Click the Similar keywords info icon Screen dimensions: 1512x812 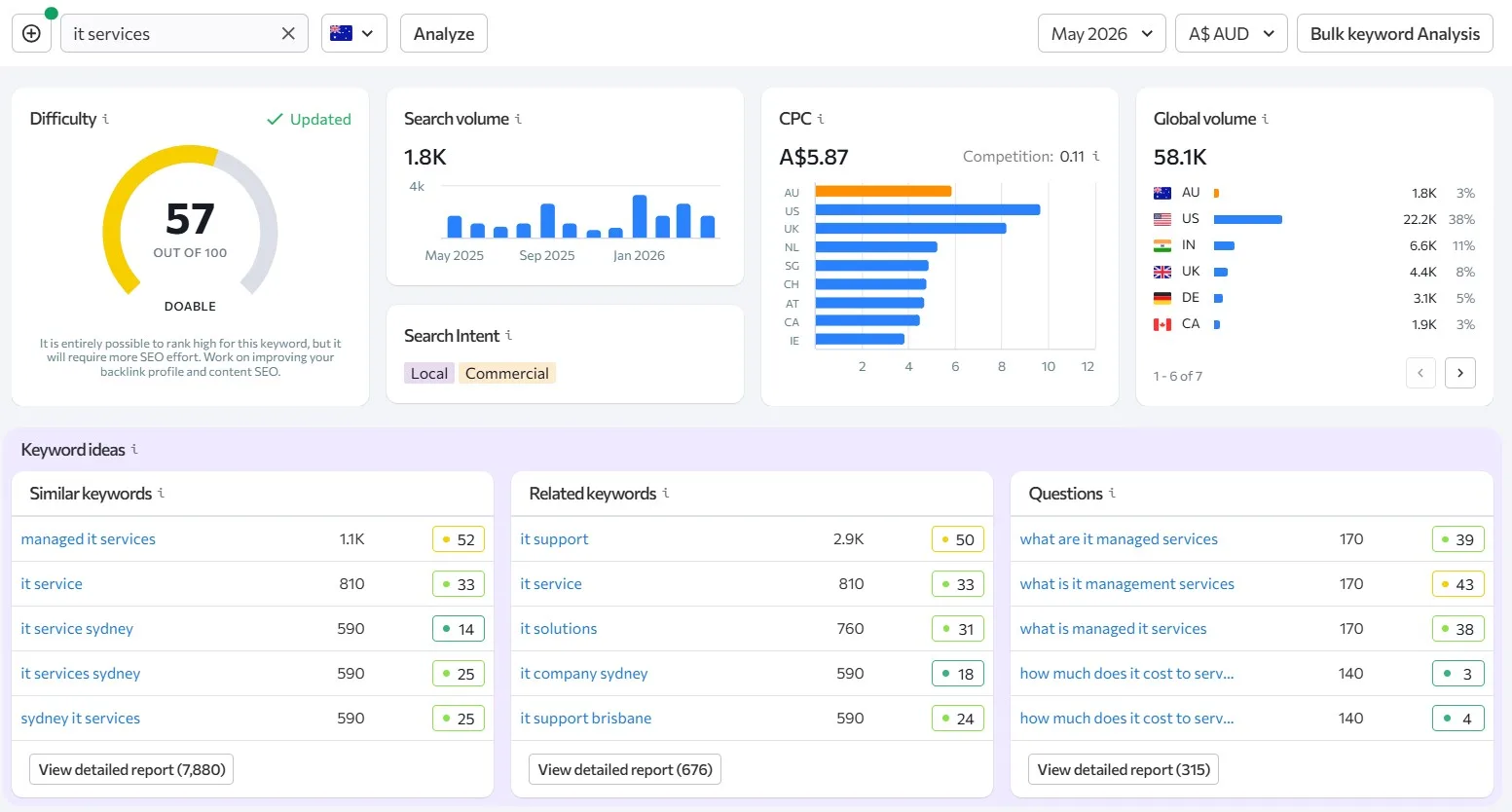point(161,493)
